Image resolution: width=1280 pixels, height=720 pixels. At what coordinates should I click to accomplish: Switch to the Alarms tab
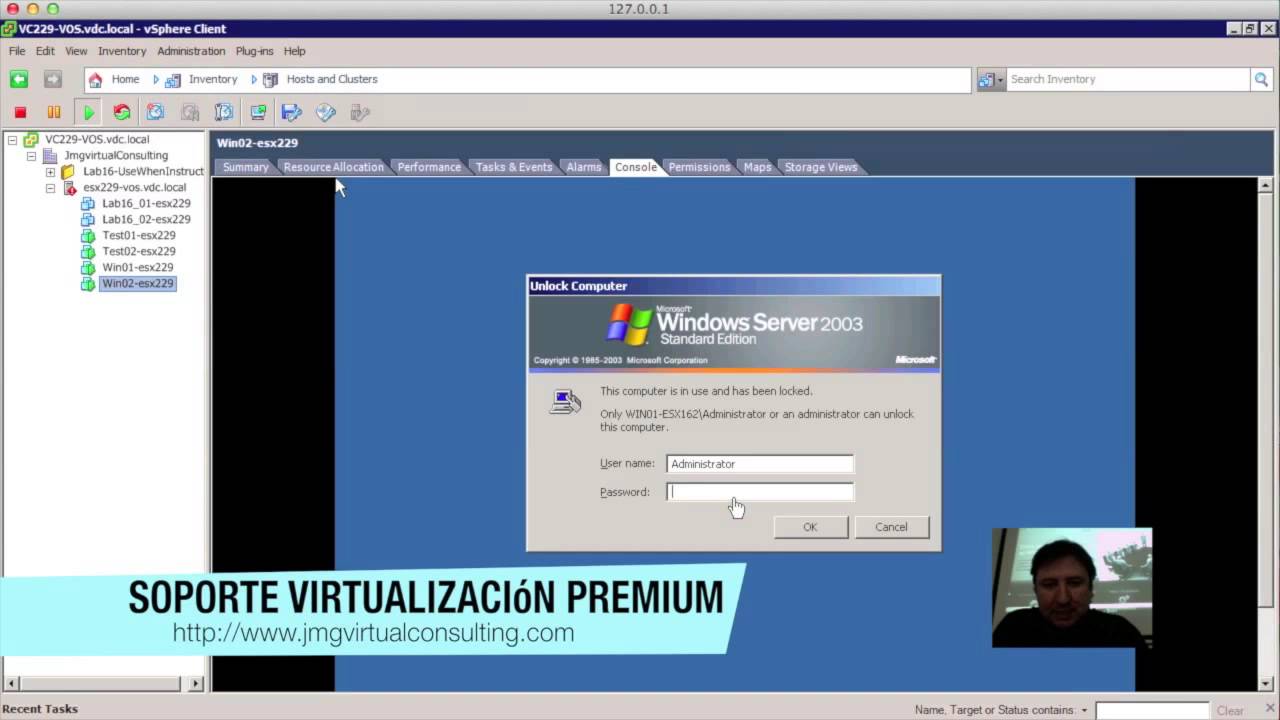(x=583, y=167)
